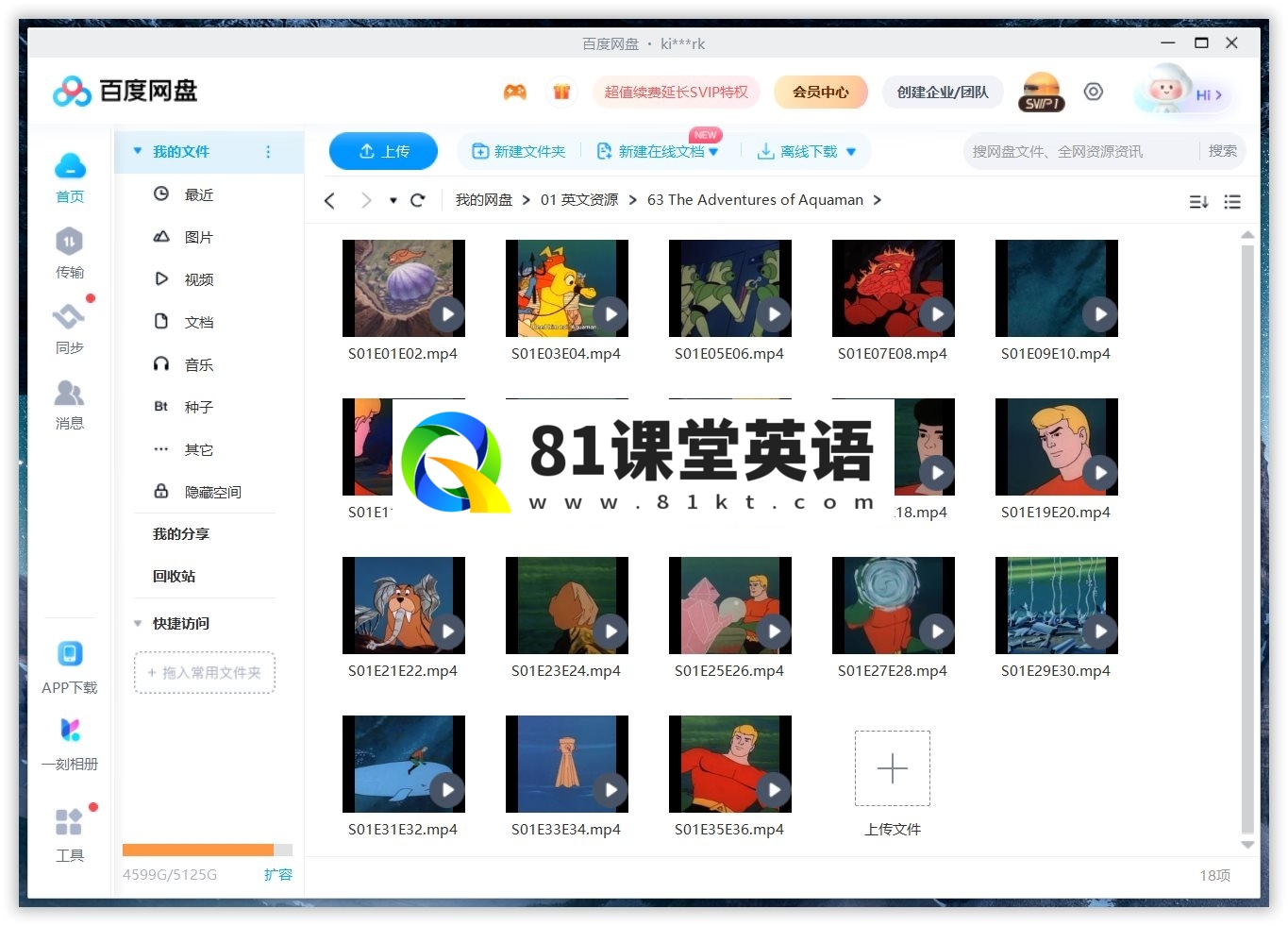1288x926 pixels.
Task: Click 新建文件夹 button
Action: point(519,151)
